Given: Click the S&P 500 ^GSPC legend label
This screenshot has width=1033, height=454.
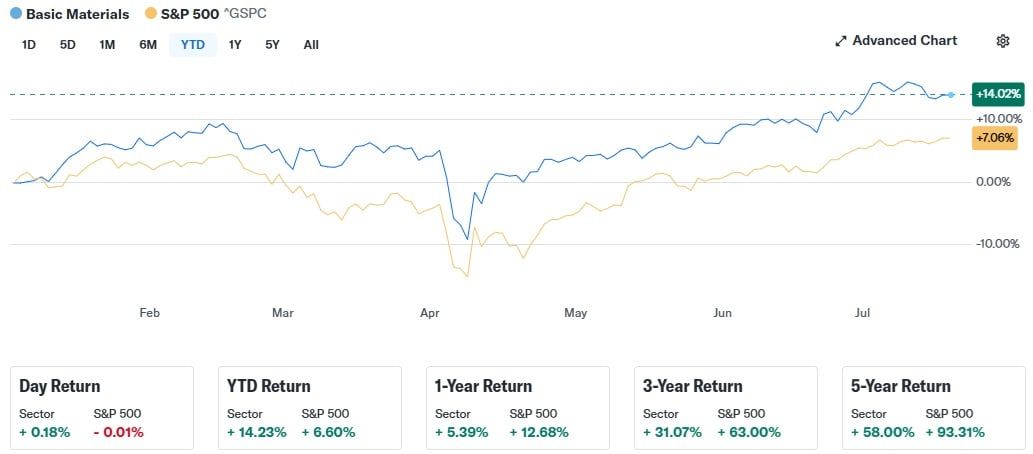Looking at the screenshot, I should point(213,15).
